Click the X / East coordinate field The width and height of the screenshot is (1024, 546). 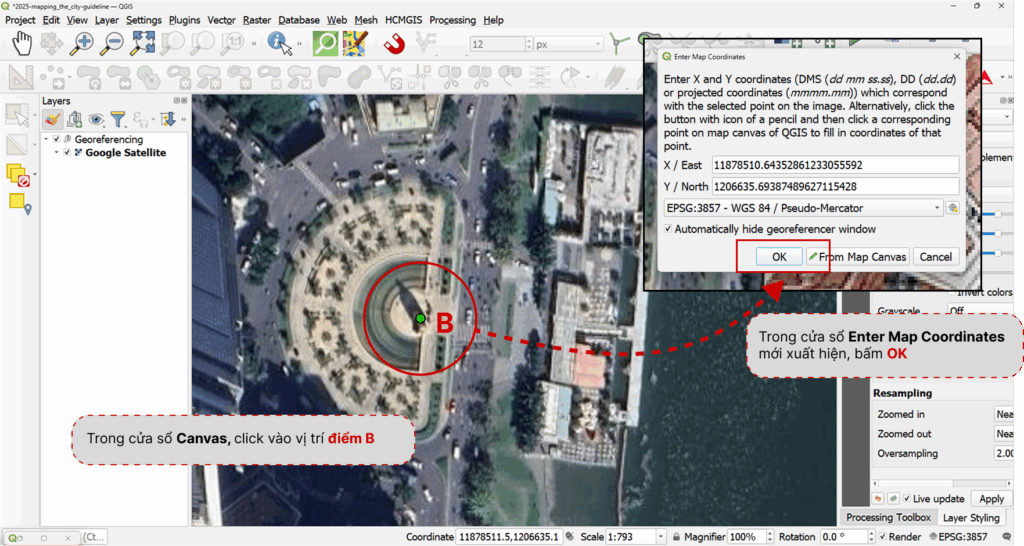tap(835, 165)
